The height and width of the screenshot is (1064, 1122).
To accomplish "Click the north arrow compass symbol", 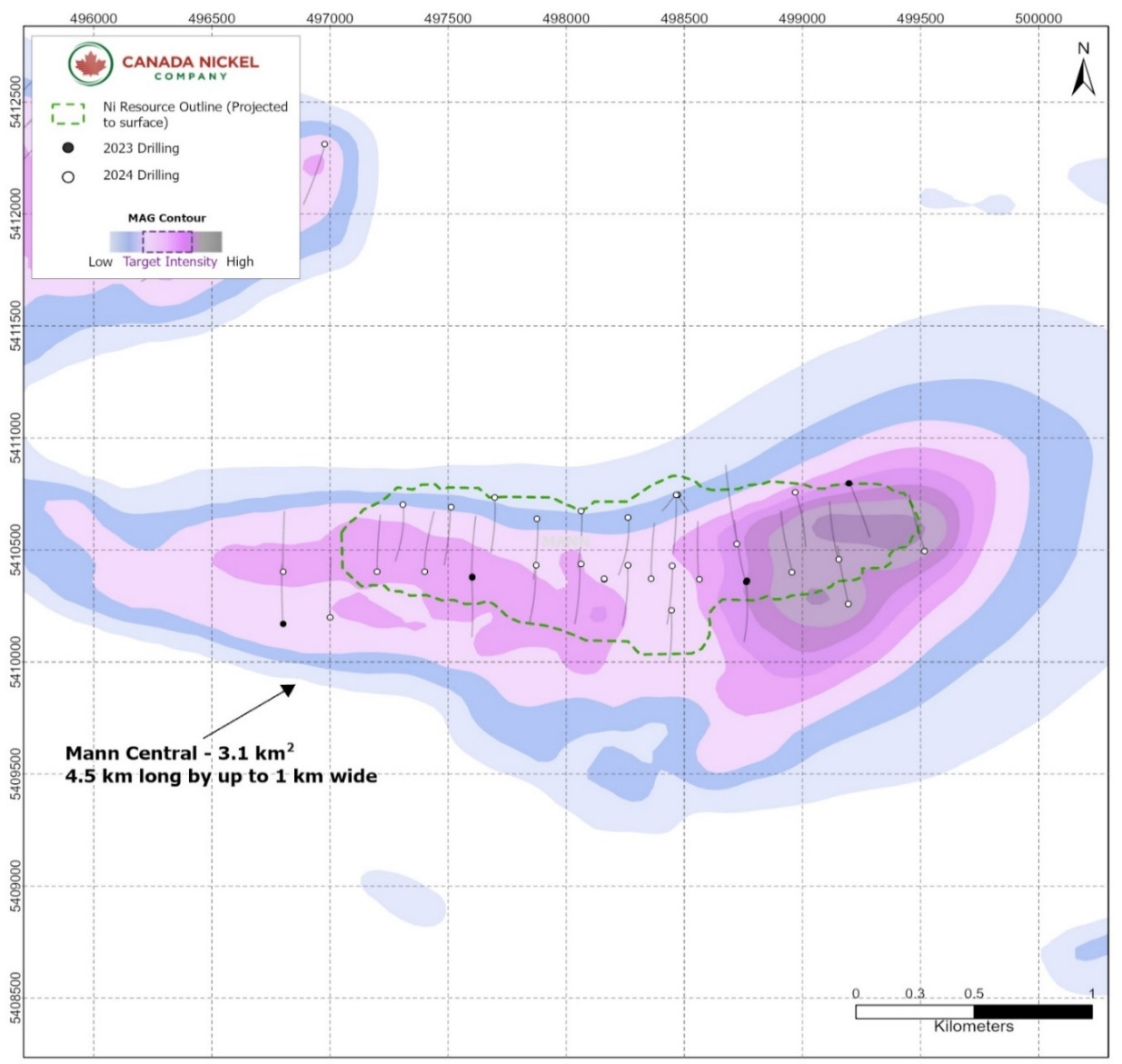I will pos(1083,69).
